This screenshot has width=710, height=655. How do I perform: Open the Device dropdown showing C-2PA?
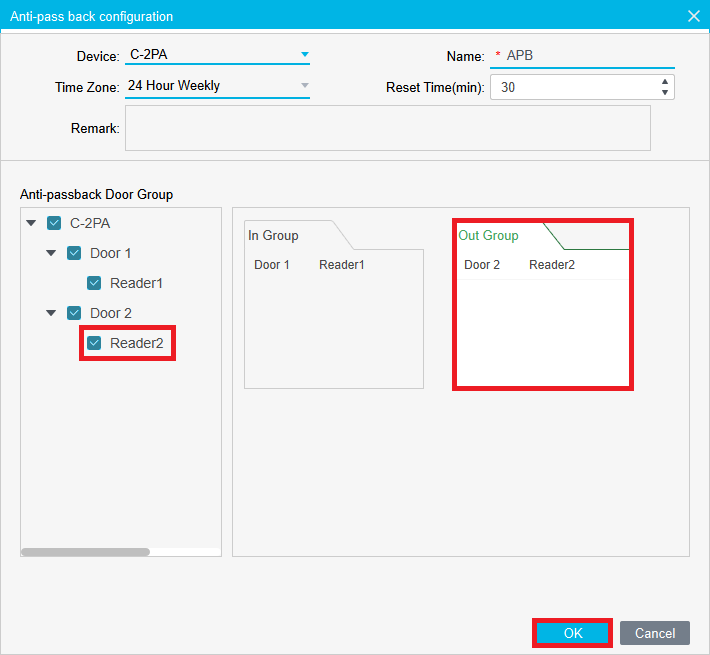click(x=305, y=55)
